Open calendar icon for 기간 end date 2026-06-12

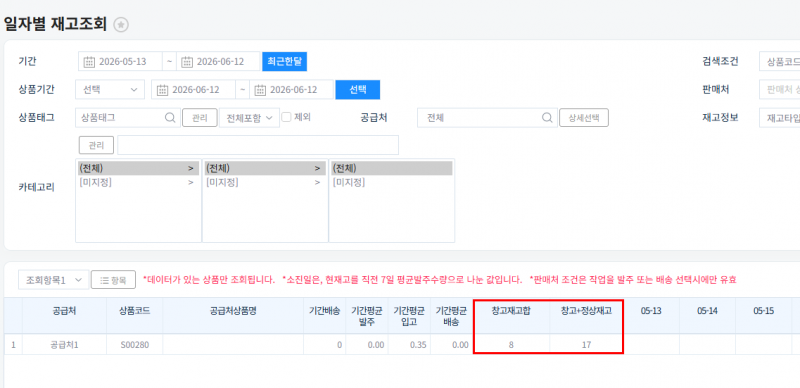[x=187, y=62]
